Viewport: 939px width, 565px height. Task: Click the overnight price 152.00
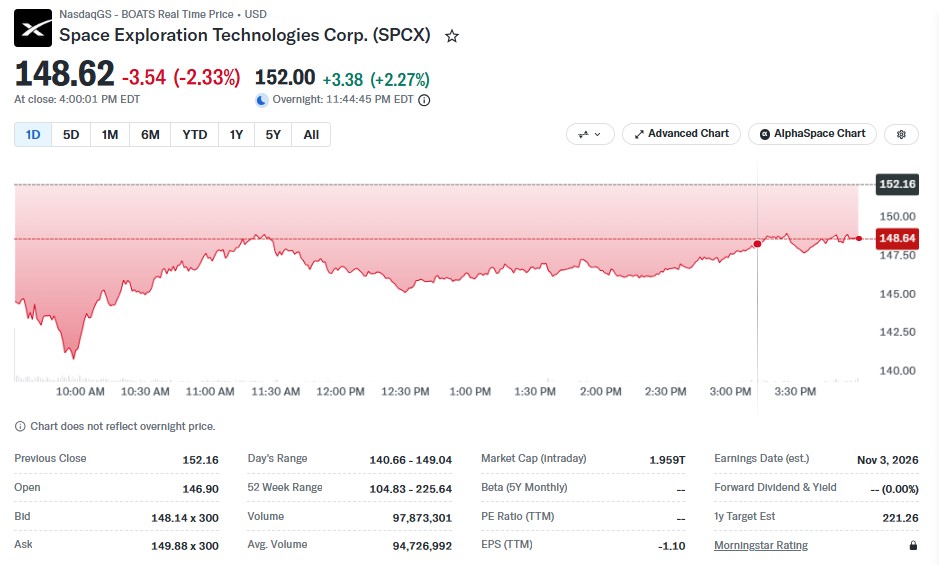click(x=285, y=77)
